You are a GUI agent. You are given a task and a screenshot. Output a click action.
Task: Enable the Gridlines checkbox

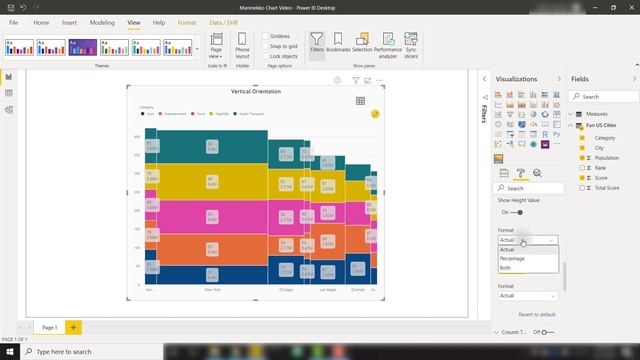pyautogui.click(x=265, y=36)
